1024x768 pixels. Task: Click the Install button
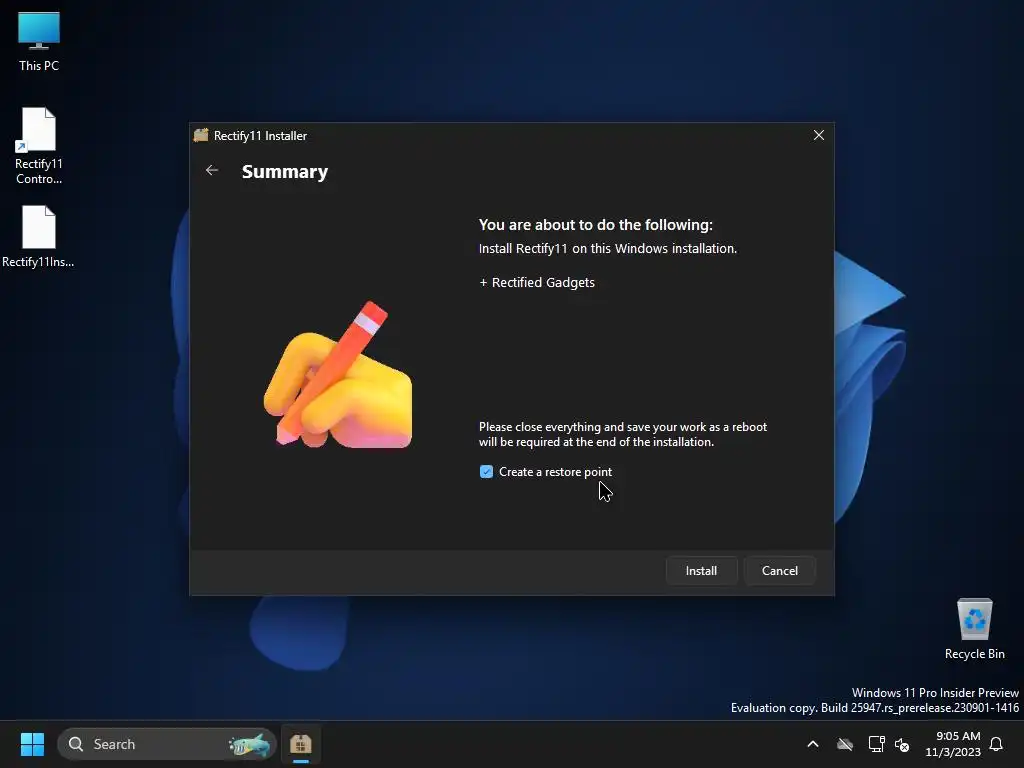coord(701,571)
